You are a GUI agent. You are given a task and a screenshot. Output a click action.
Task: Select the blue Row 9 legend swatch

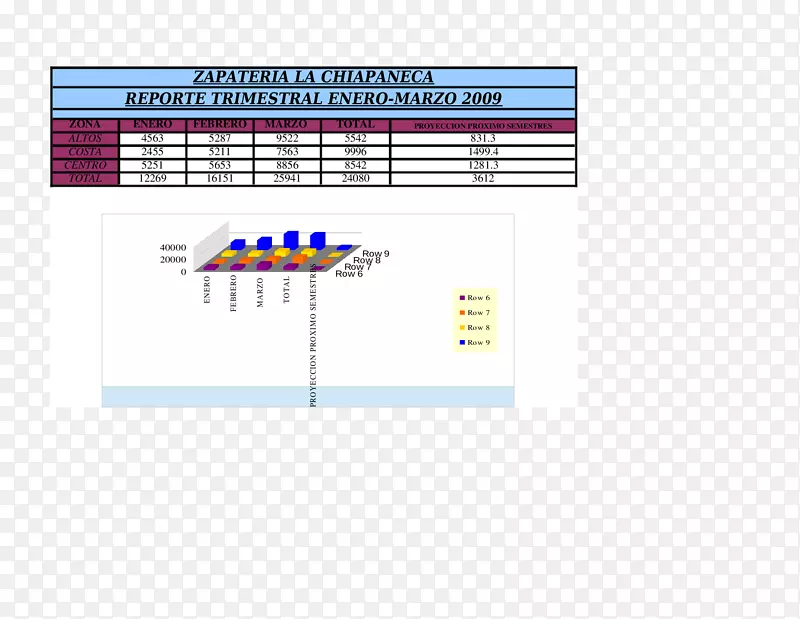[x=462, y=342]
